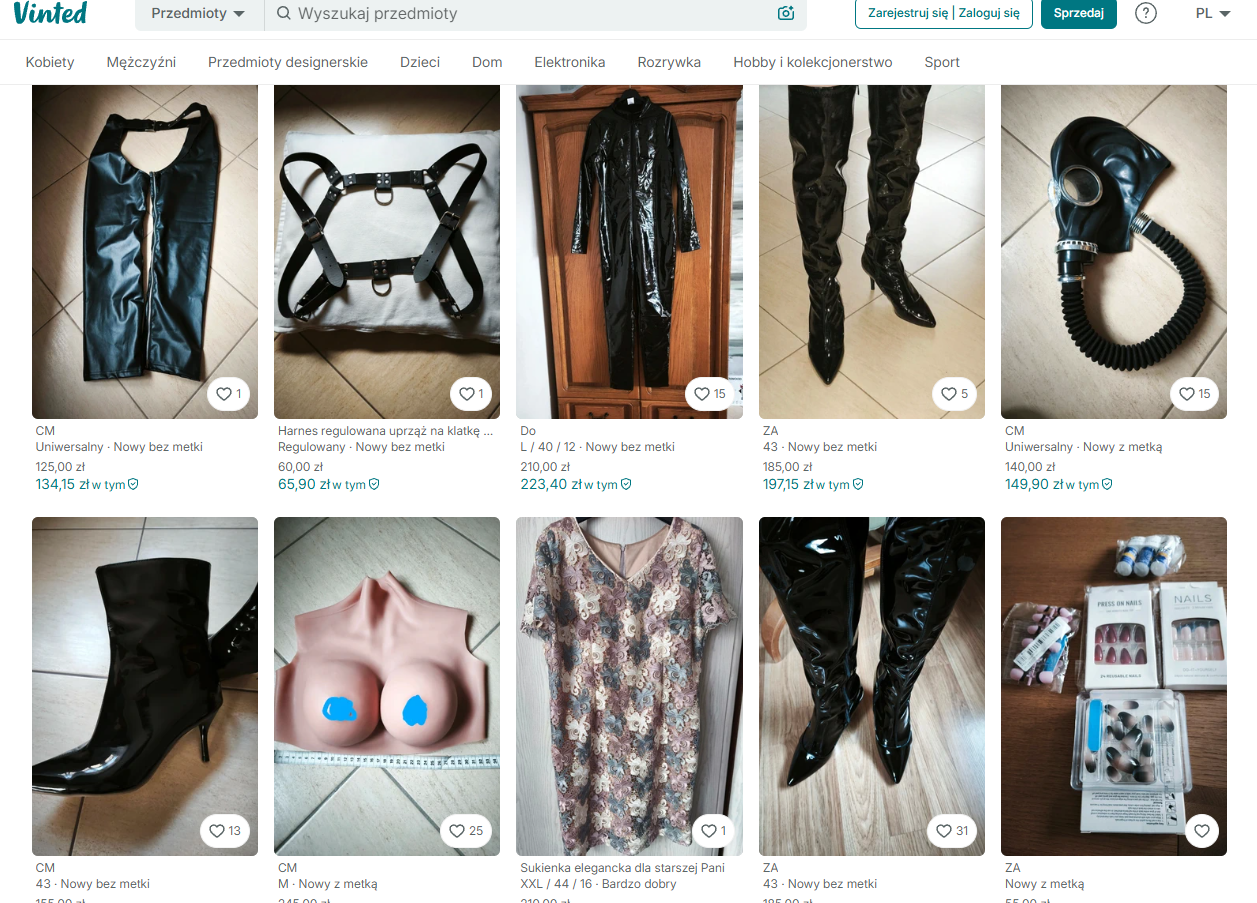Open the help question mark icon
Image resolution: width=1257 pixels, height=903 pixels.
point(1146,13)
